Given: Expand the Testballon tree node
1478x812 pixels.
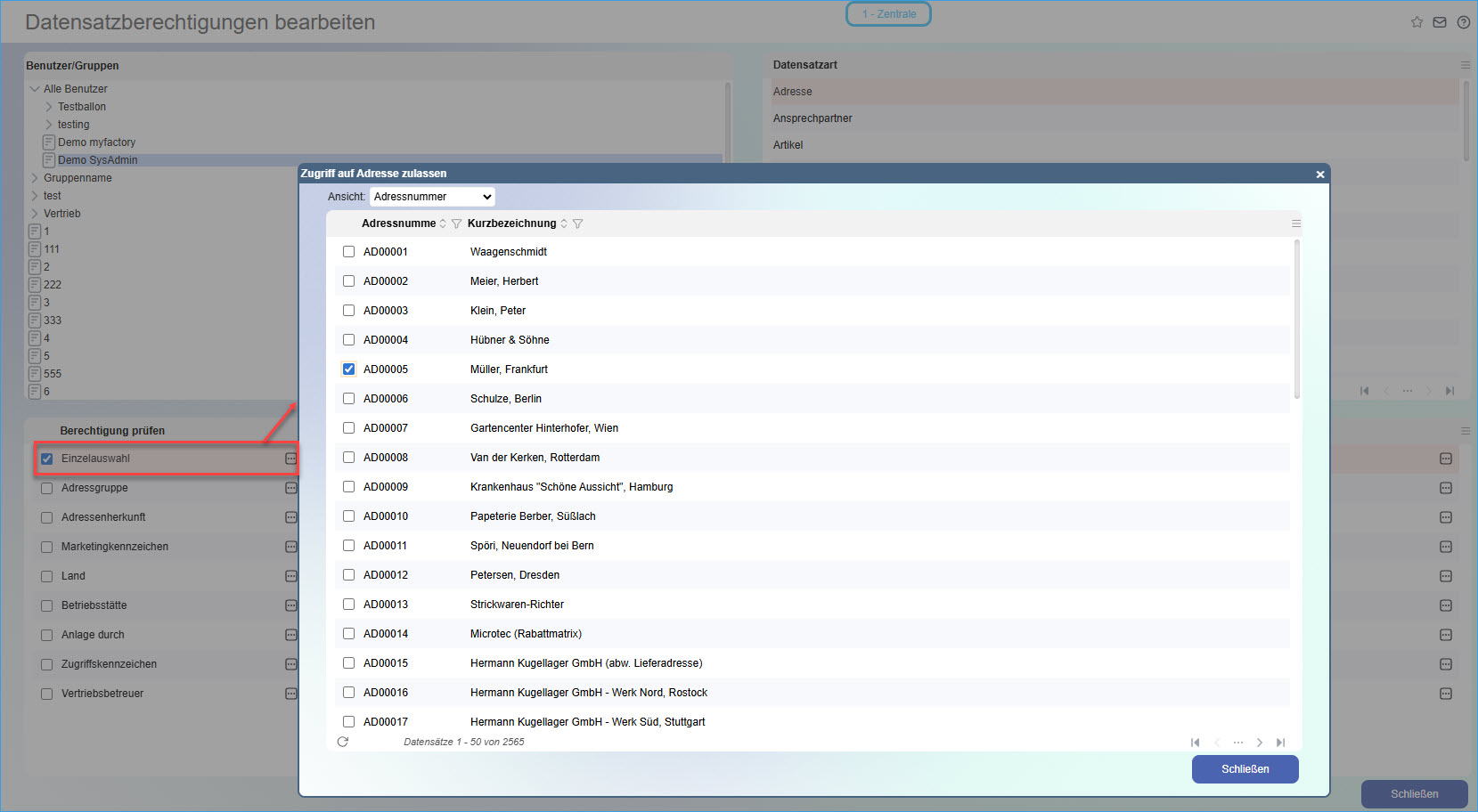Looking at the screenshot, I should pyautogui.click(x=49, y=107).
